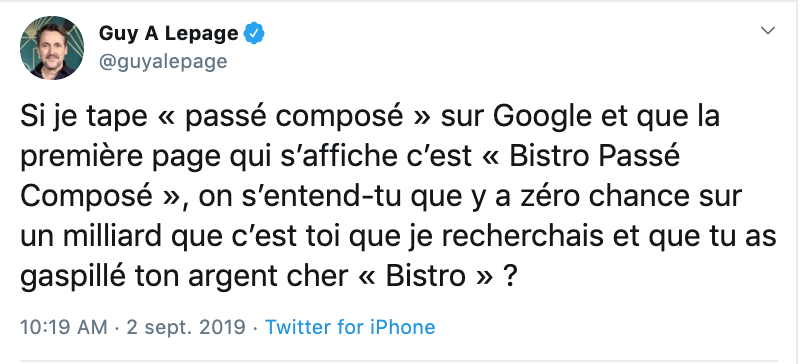Click the 2 sept. 2019 date
Screen dimensions: 800x364
186,327
